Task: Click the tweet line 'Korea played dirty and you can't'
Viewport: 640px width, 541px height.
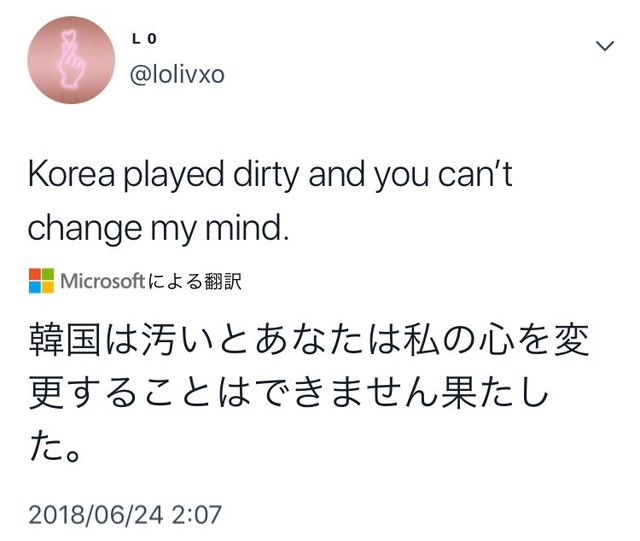Action: (x=270, y=176)
